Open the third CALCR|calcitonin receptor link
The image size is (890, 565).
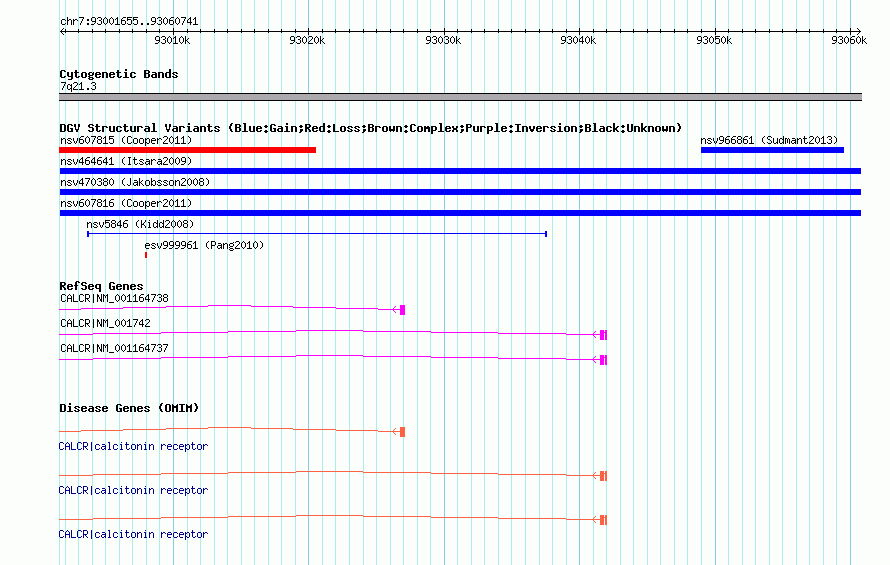pos(133,534)
